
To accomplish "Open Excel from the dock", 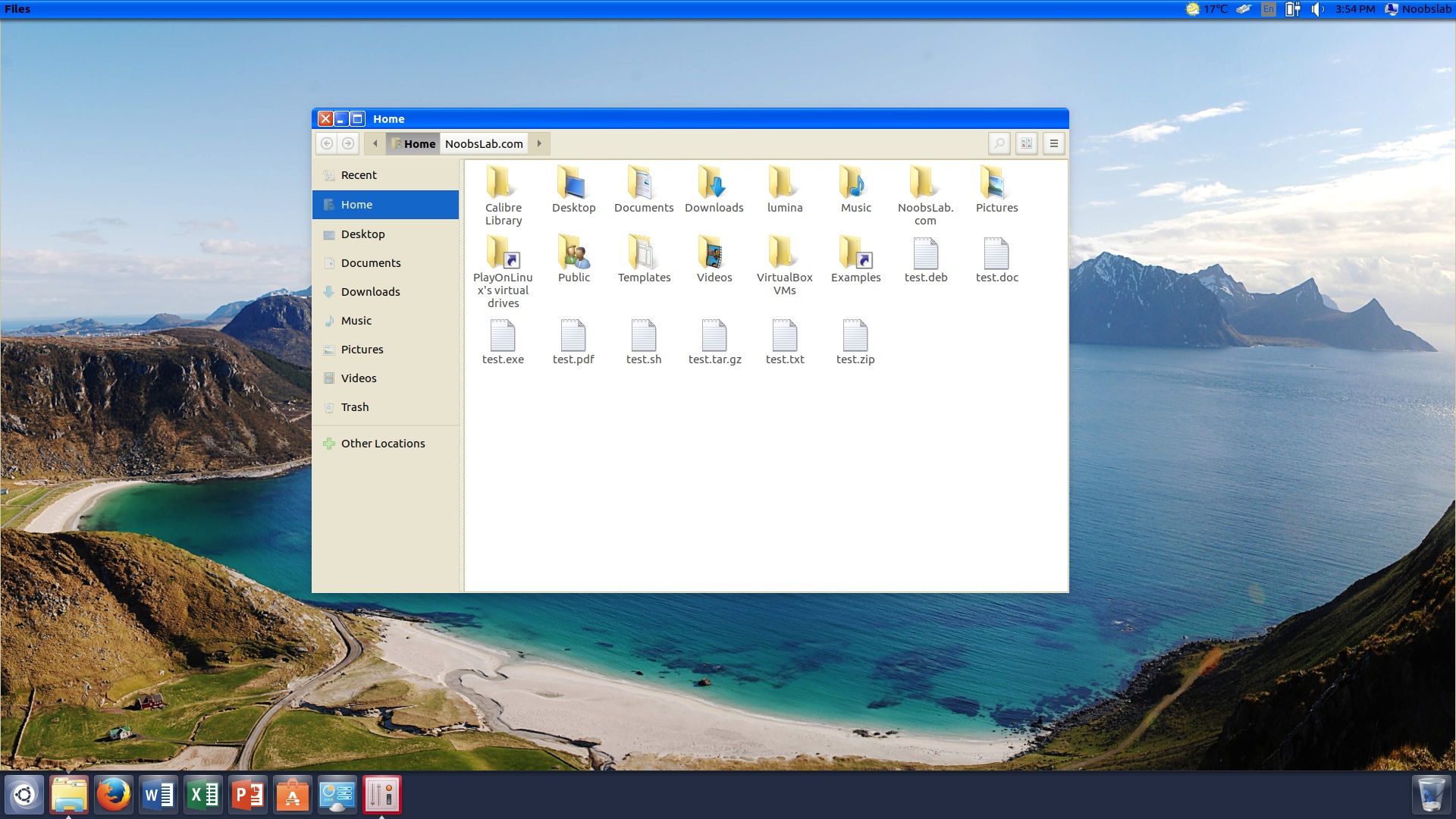I will 202,795.
